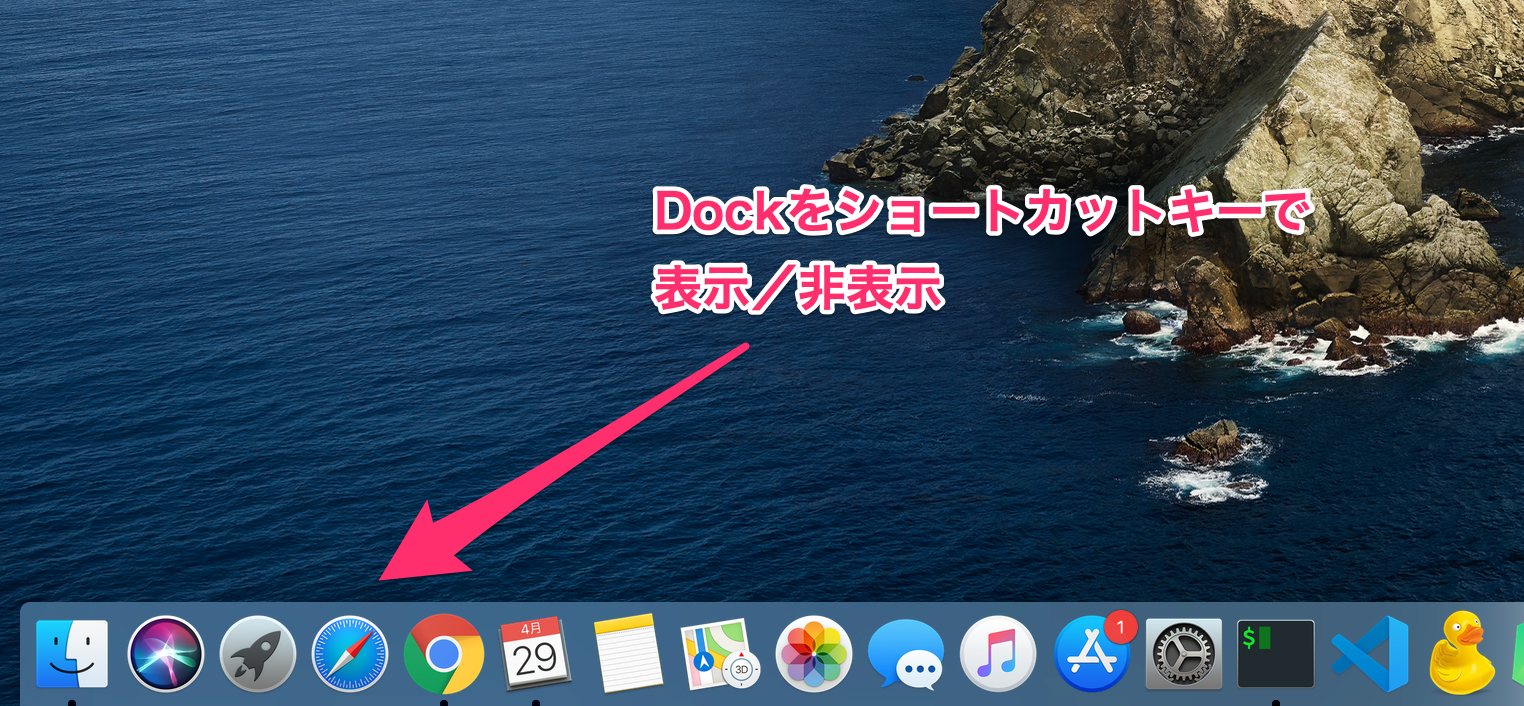Click the red notification badge showing 1

[x=1120, y=627]
